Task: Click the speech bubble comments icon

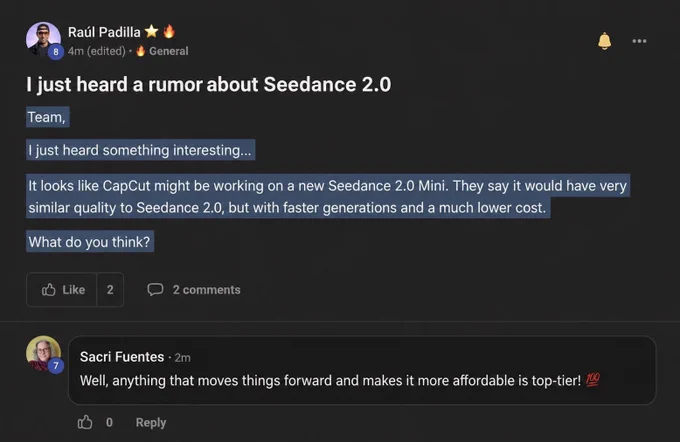Action: pos(155,289)
